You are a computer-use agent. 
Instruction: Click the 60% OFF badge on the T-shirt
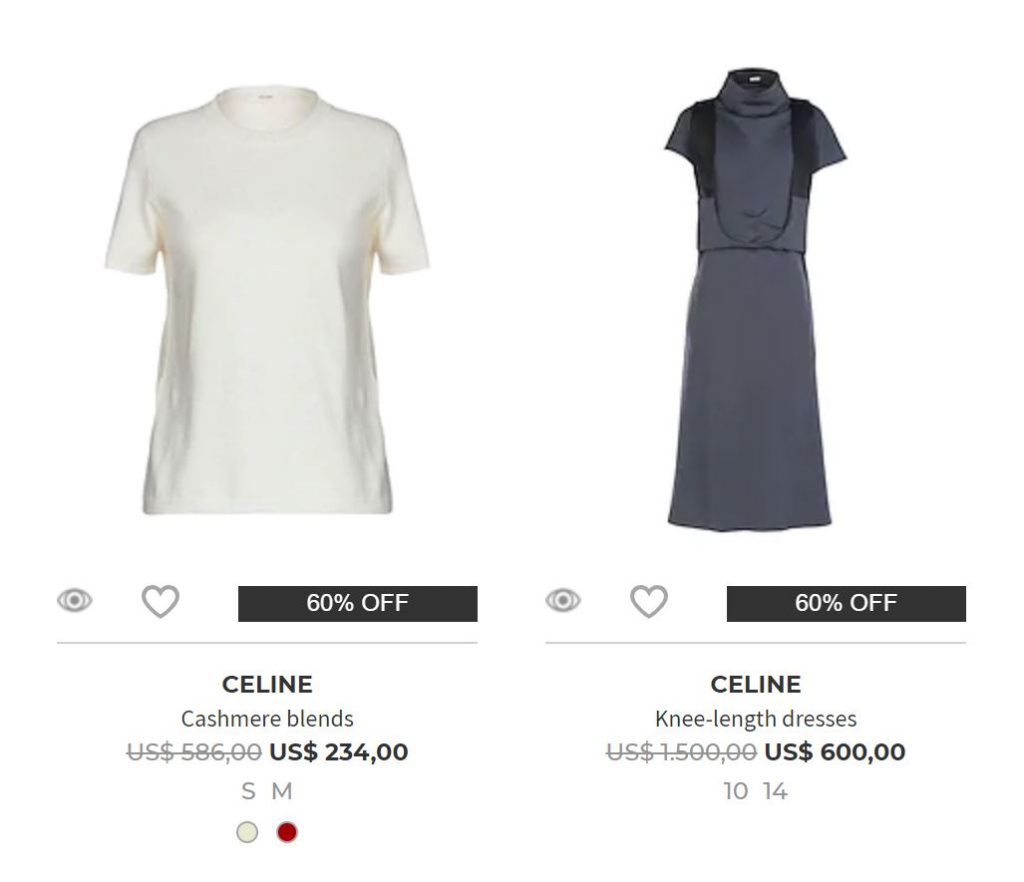tap(357, 604)
